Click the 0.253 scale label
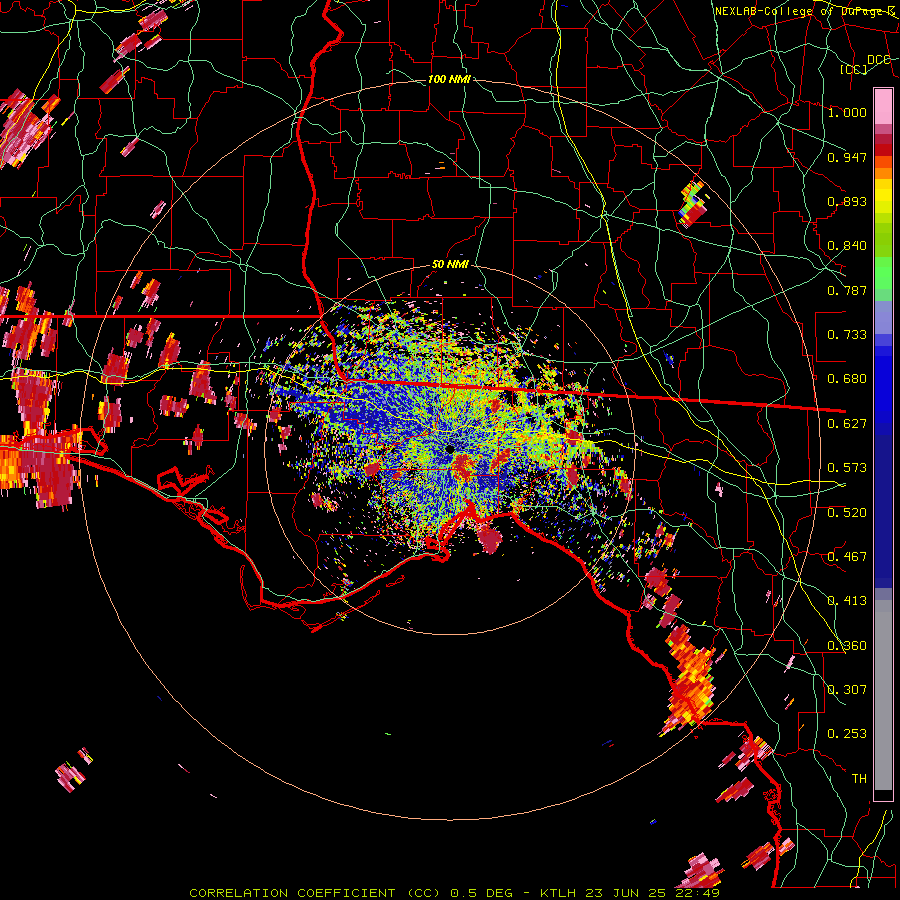Image resolution: width=900 pixels, height=900 pixels. click(x=847, y=734)
